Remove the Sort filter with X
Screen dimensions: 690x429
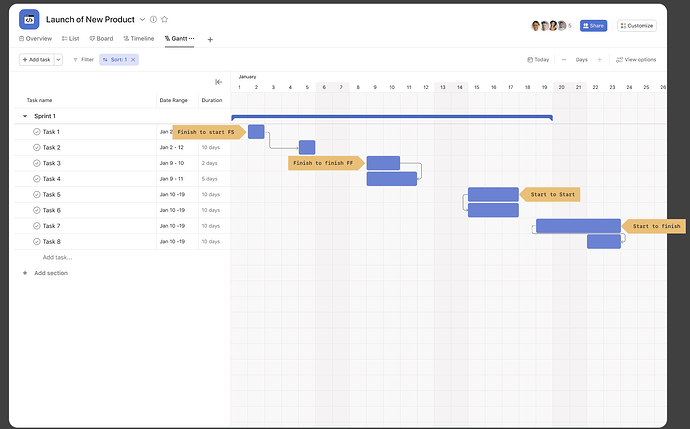133,59
